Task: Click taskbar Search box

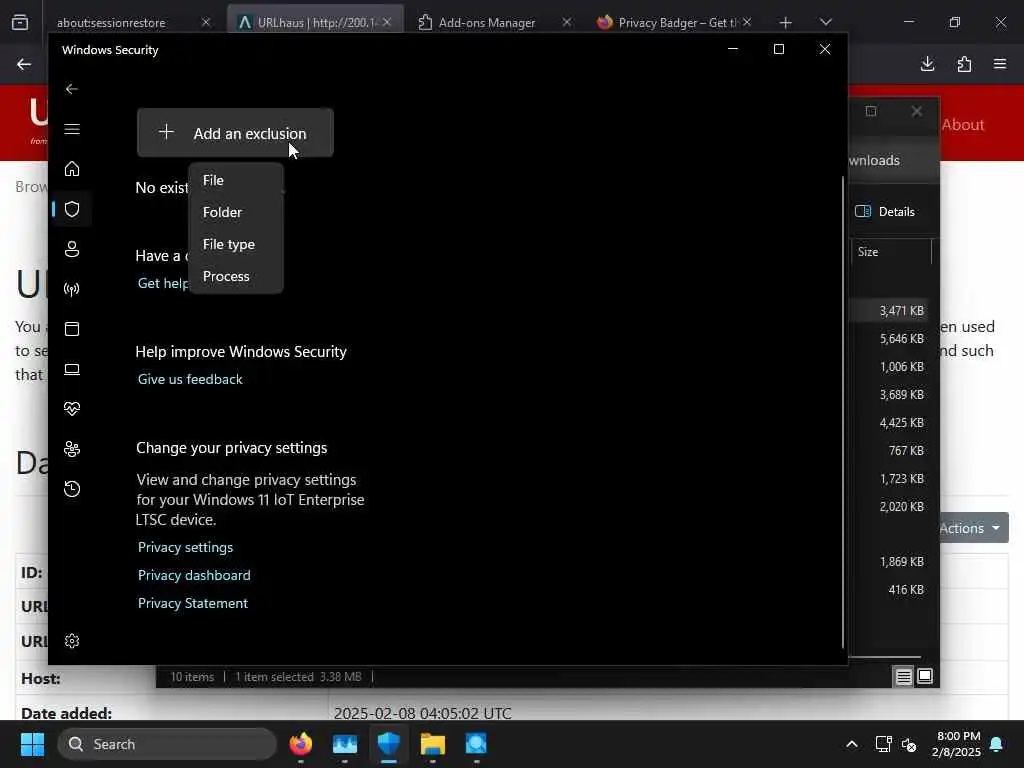Action: point(167,744)
